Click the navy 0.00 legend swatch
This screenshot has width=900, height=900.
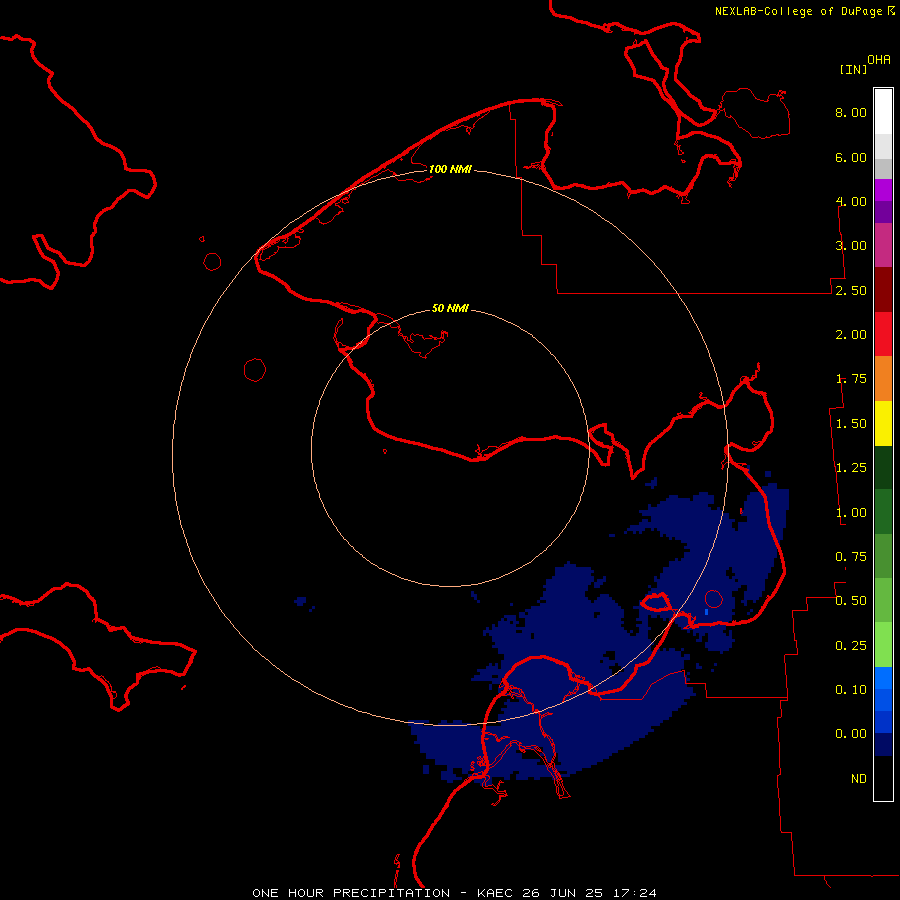(x=883, y=745)
